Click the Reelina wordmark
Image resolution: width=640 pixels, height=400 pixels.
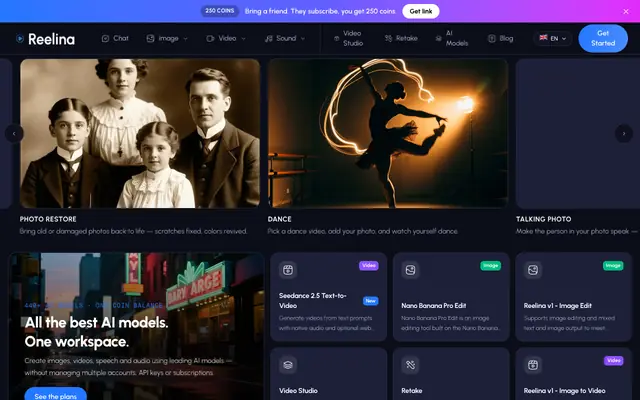(x=51, y=39)
